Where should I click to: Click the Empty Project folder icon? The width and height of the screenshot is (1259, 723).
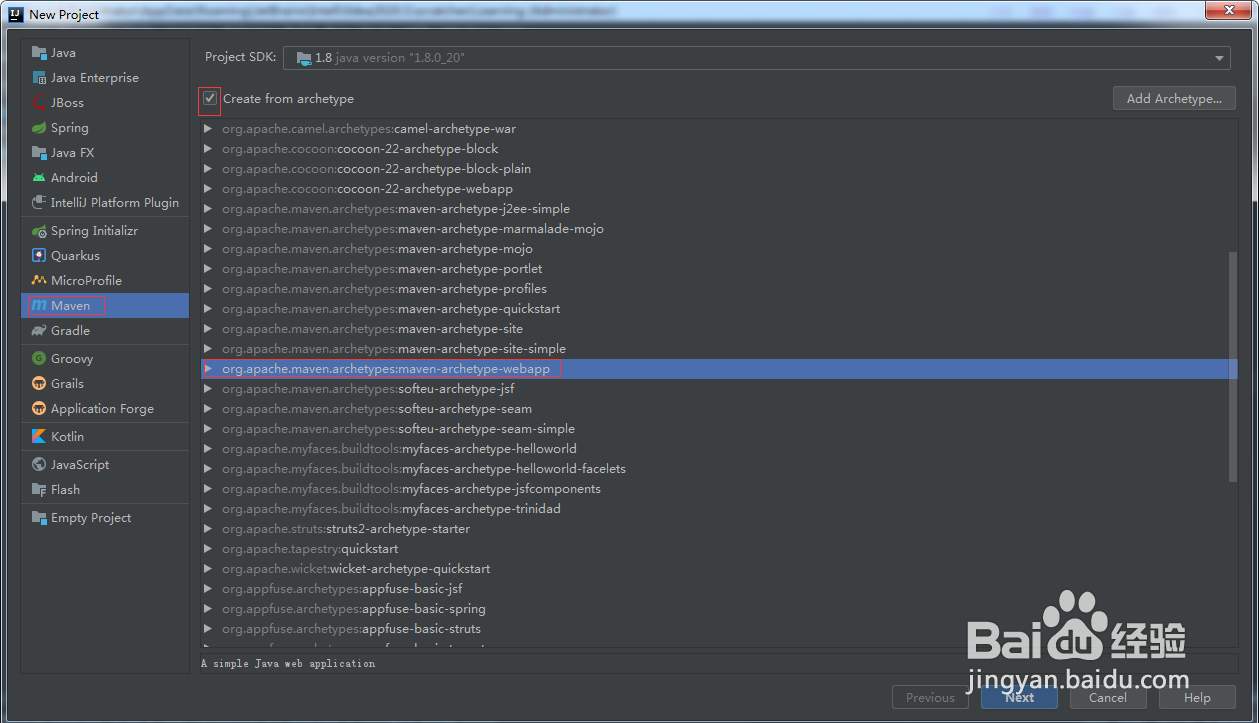pos(39,518)
